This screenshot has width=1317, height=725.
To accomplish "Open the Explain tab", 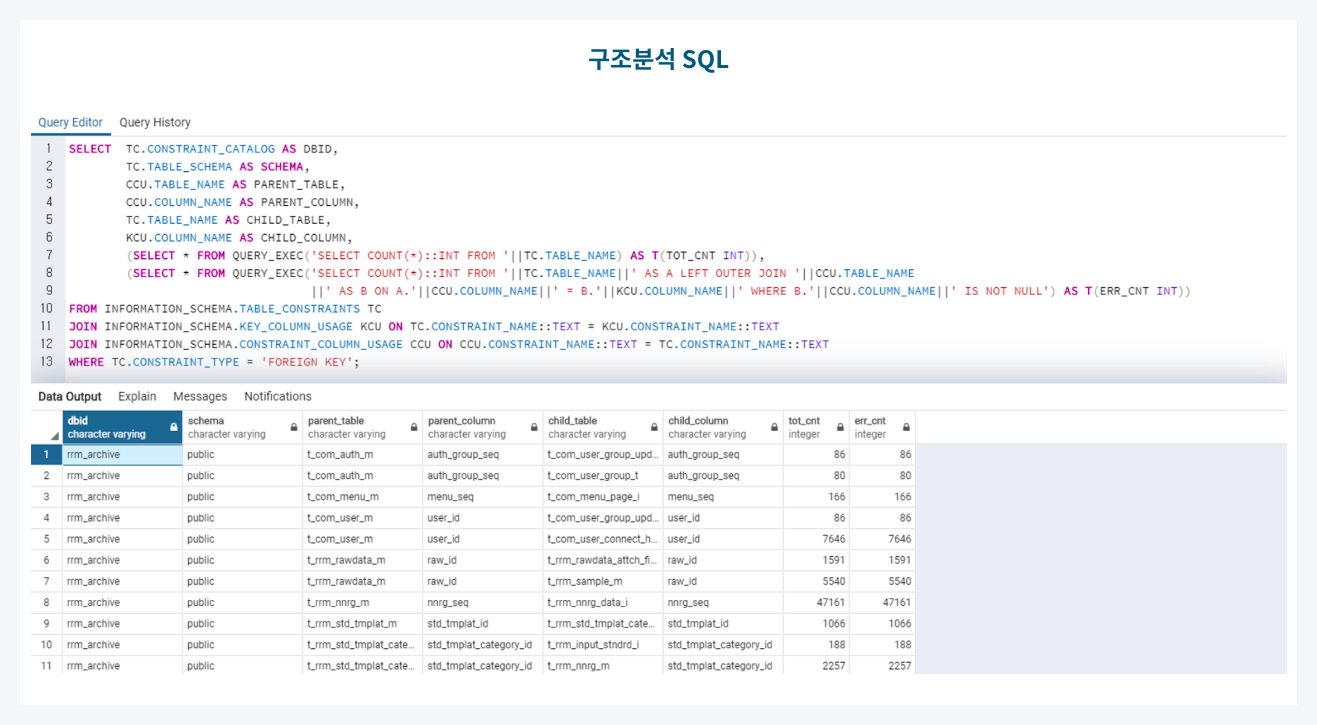I will coord(137,396).
